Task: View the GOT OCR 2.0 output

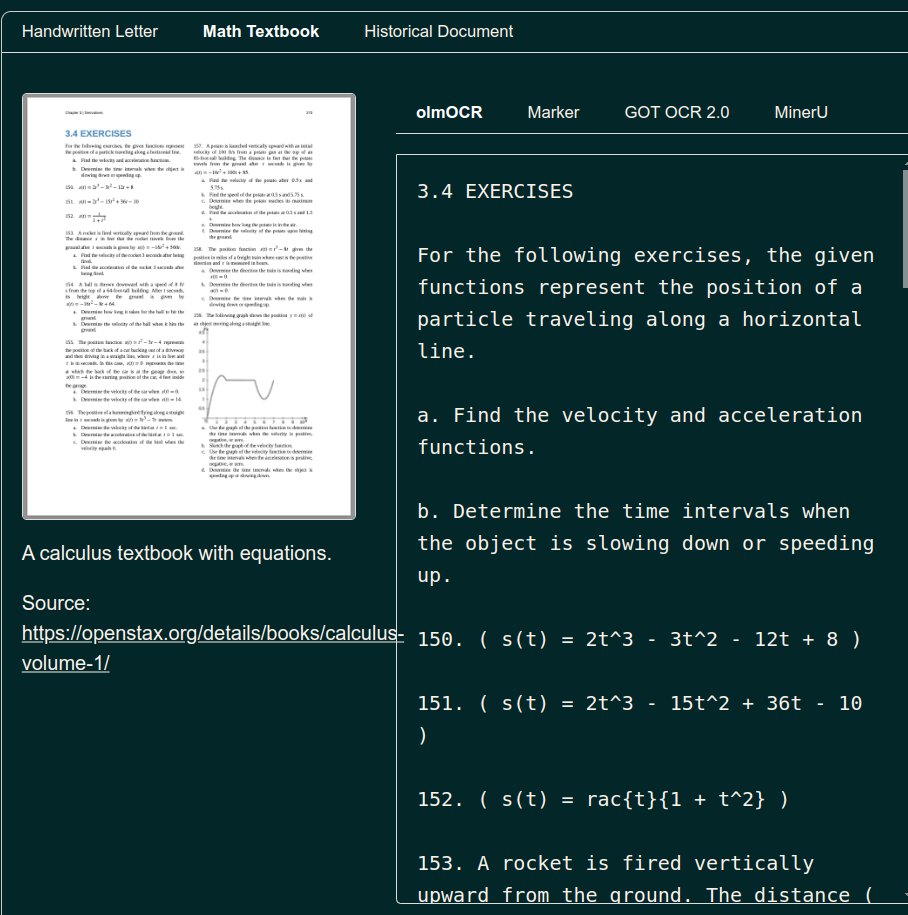Action: (676, 112)
